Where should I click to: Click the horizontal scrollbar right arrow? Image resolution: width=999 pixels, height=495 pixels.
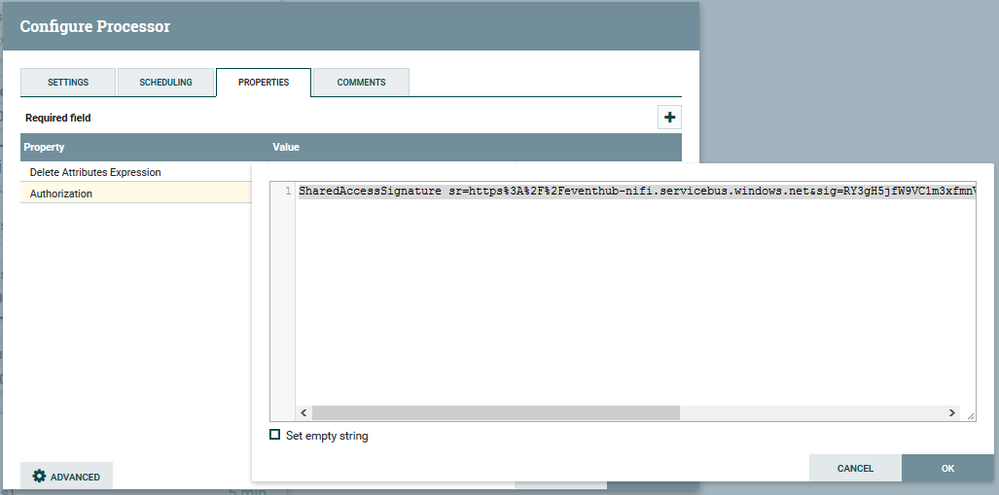point(952,413)
